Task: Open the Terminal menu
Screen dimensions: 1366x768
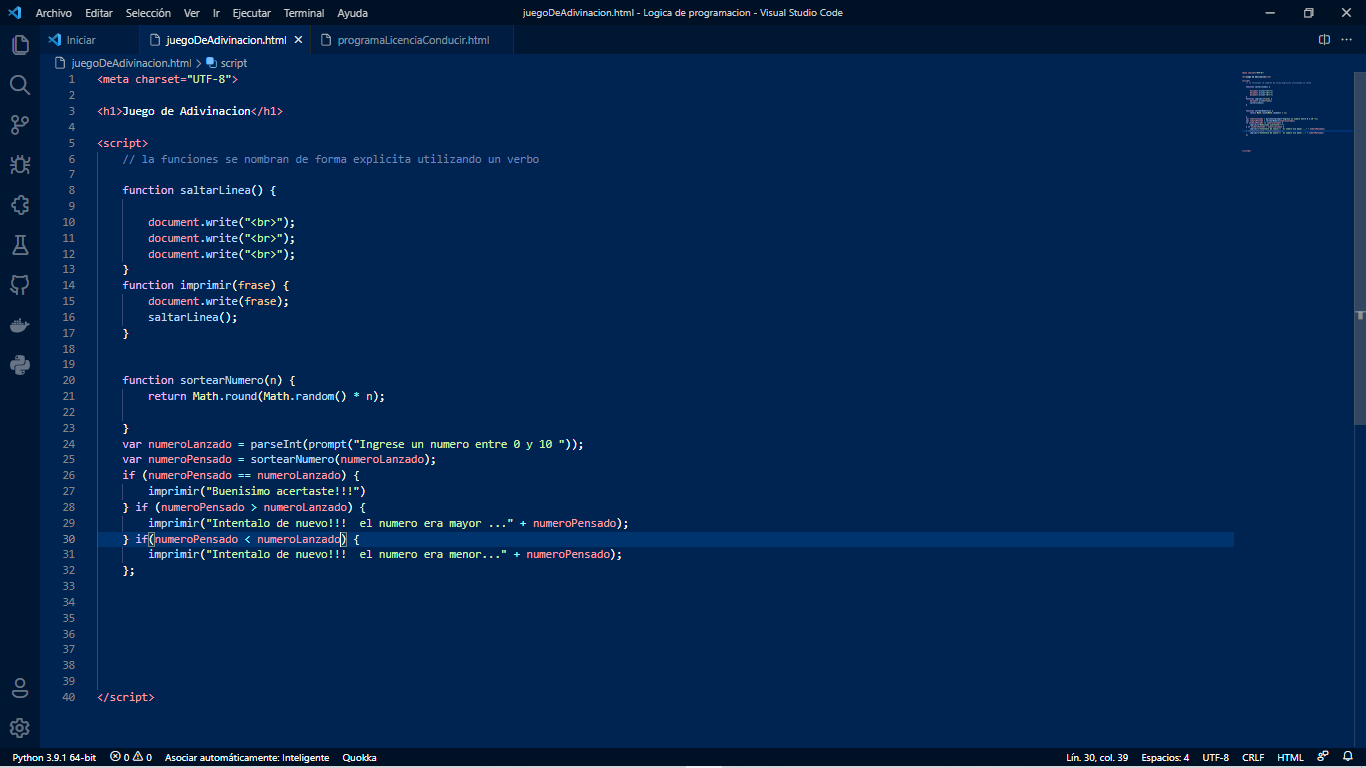Action: [304, 13]
